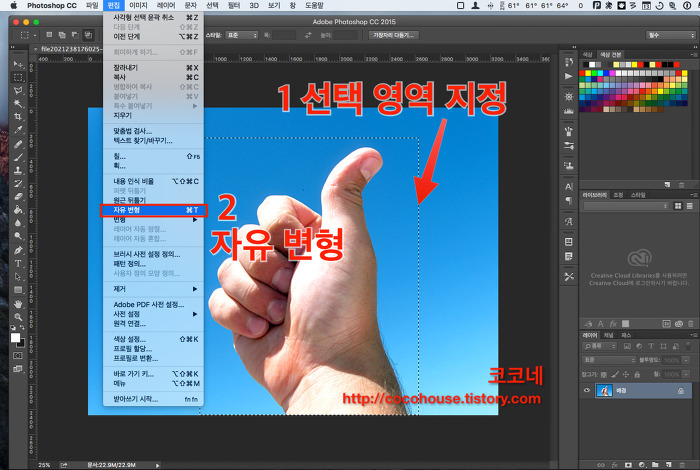Screen dimensions: 700x470
Task: Click the new group folder icon
Action: coord(655,465)
